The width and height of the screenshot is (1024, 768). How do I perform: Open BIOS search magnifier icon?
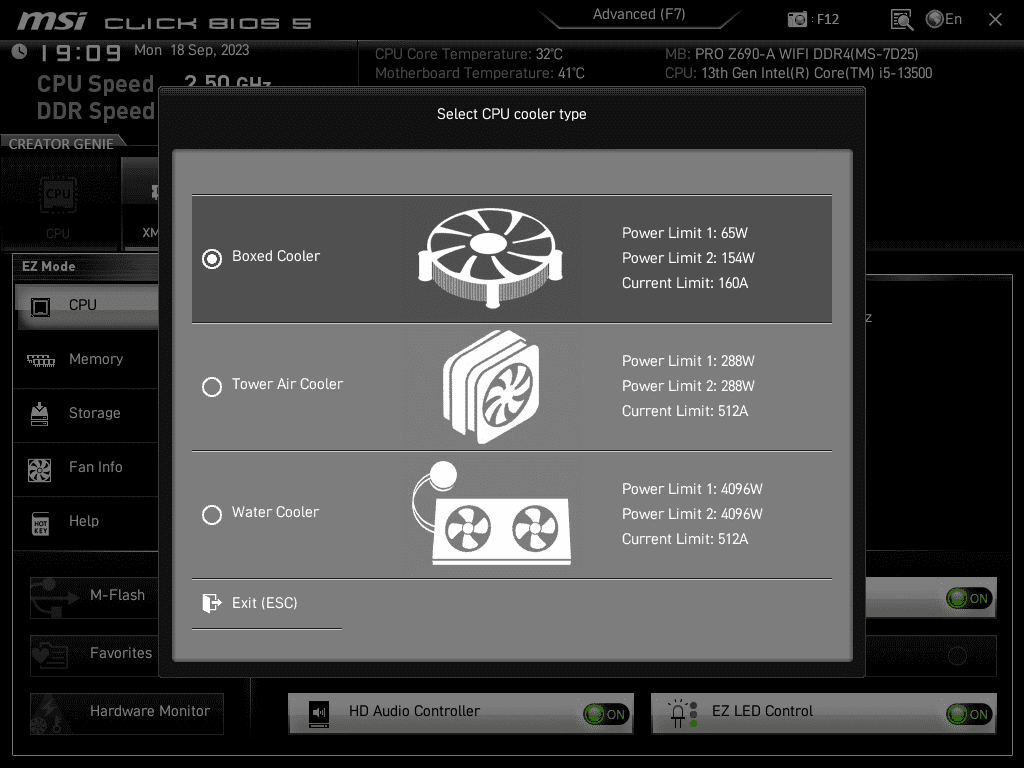901,20
